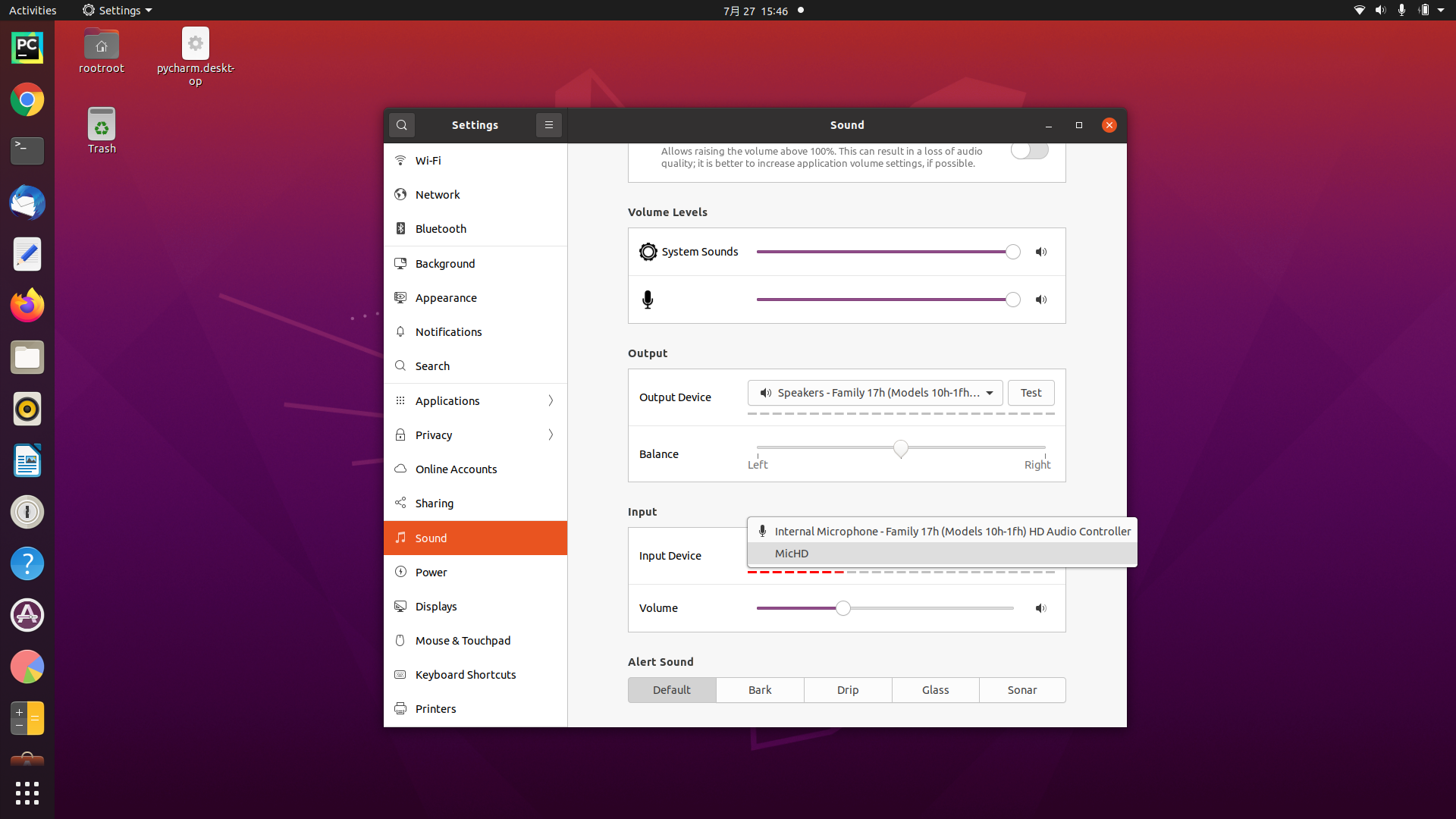Click the mute icon next to Input Volume
Viewport: 1456px width, 819px height.
click(x=1041, y=608)
